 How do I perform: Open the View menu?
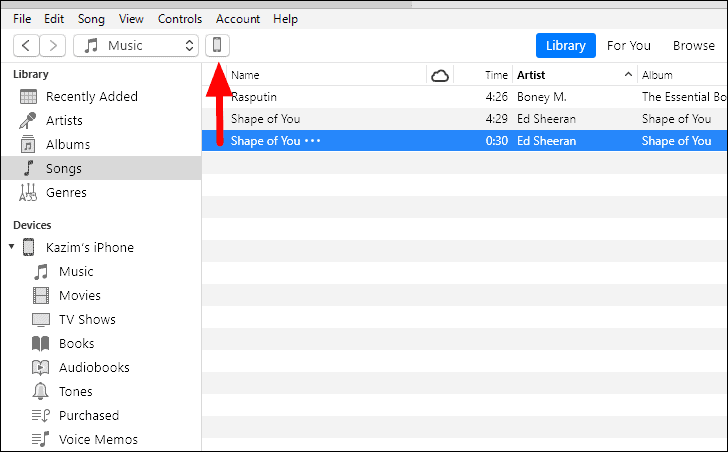pyautogui.click(x=131, y=19)
